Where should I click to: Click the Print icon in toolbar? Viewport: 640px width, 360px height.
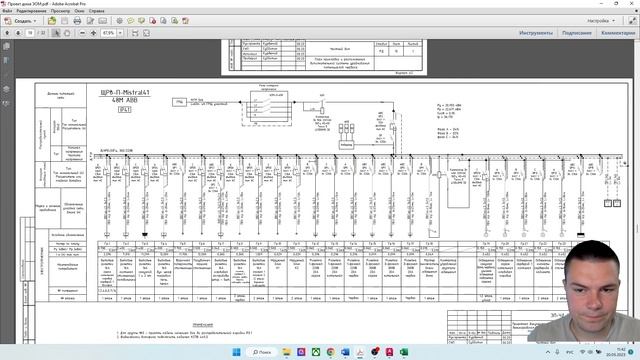pyautogui.click(x=77, y=21)
